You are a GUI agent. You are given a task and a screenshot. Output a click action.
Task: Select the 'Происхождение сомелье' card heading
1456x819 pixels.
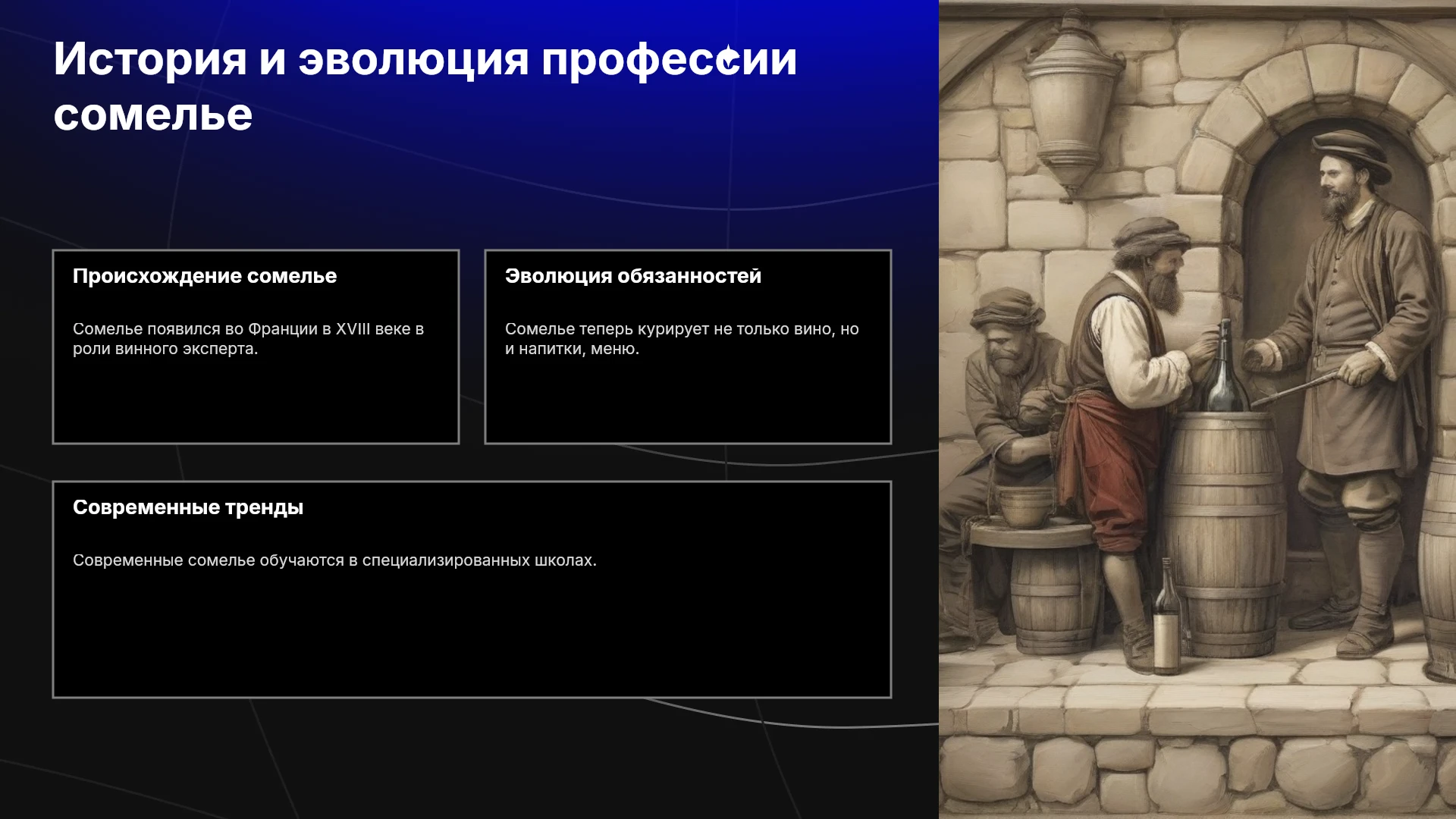point(205,276)
